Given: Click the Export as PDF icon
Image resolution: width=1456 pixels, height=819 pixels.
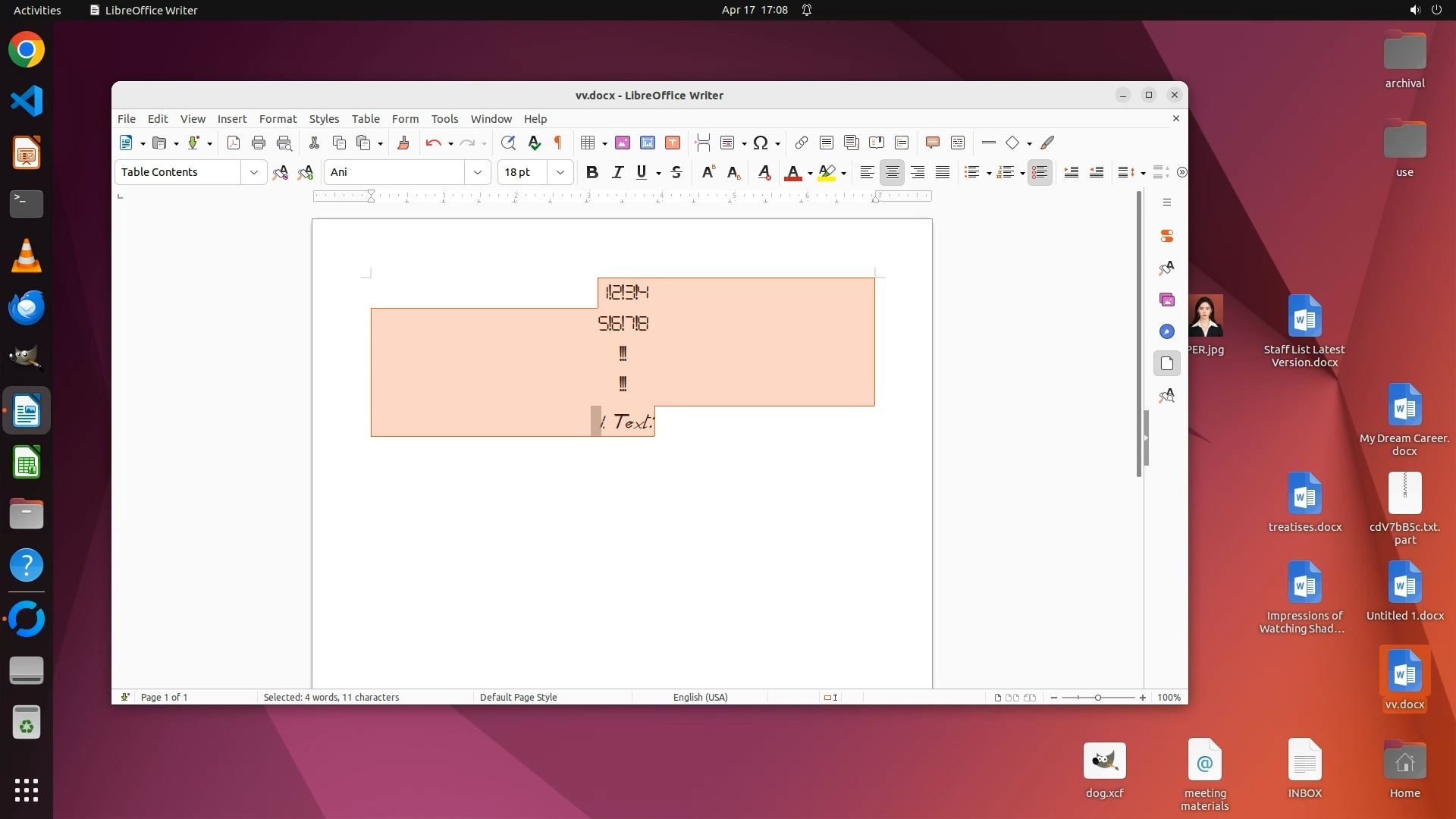Looking at the screenshot, I should (234, 143).
